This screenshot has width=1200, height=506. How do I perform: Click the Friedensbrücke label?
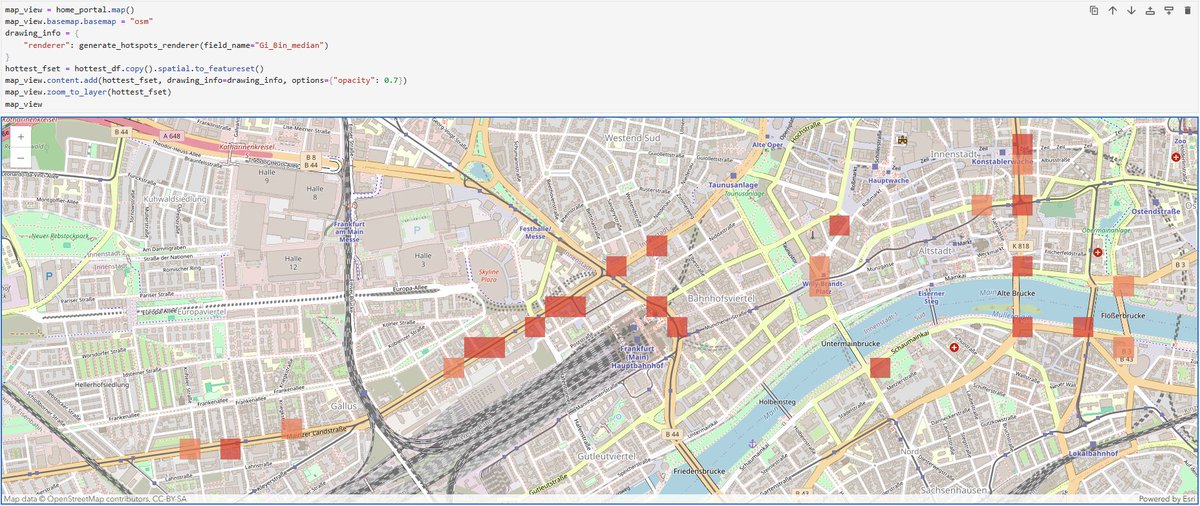698,470
